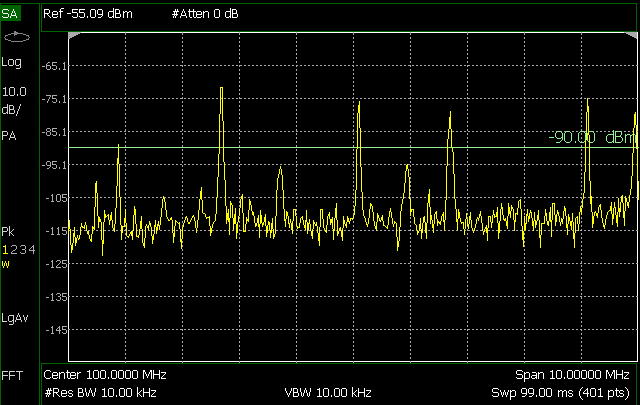Click the Span 10.00000 MHz readout

572,374
